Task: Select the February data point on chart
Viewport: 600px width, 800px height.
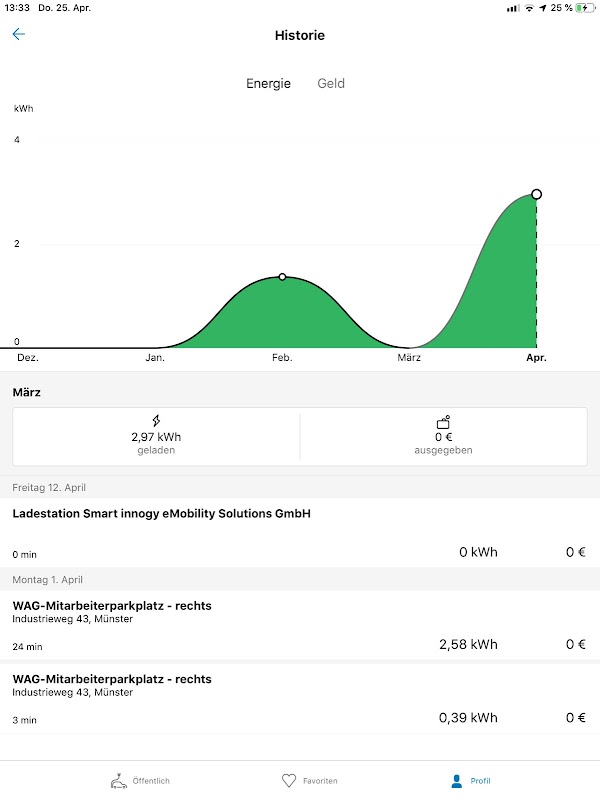Action: click(282, 277)
